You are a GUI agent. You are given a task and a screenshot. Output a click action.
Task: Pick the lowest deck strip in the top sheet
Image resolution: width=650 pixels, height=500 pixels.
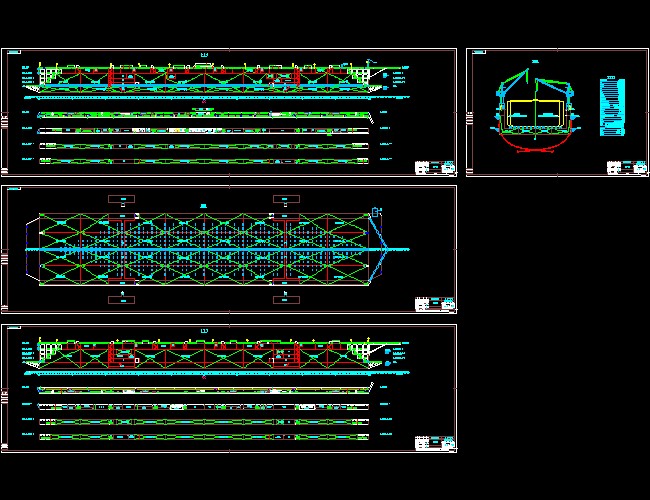(x=204, y=161)
